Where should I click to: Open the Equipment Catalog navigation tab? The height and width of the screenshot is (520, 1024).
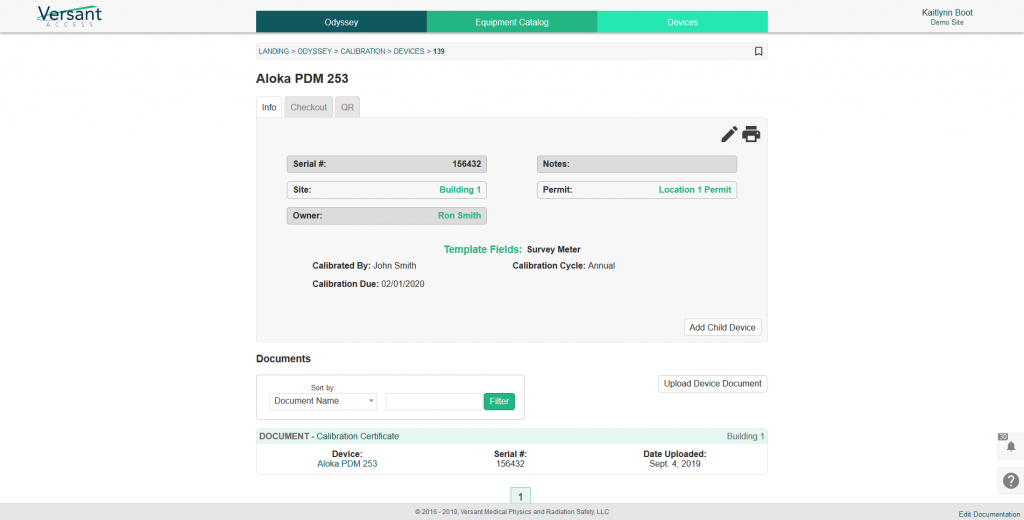point(512,22)
